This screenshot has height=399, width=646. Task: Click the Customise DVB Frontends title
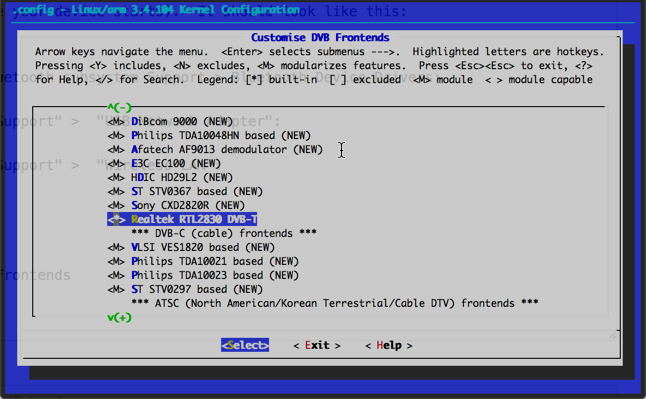(320, 38)
